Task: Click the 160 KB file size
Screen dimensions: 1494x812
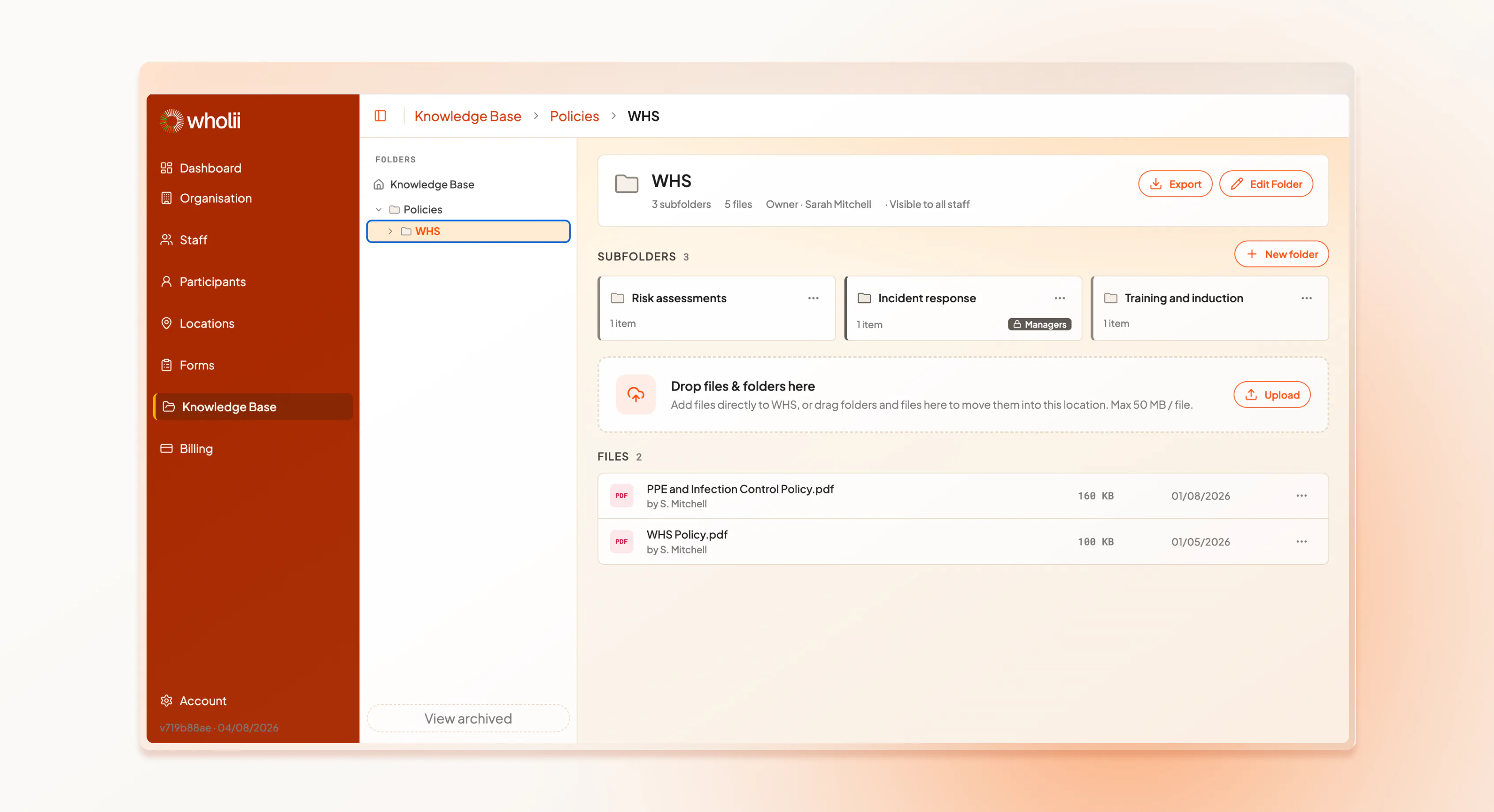Action: [x=1096, y=496]
